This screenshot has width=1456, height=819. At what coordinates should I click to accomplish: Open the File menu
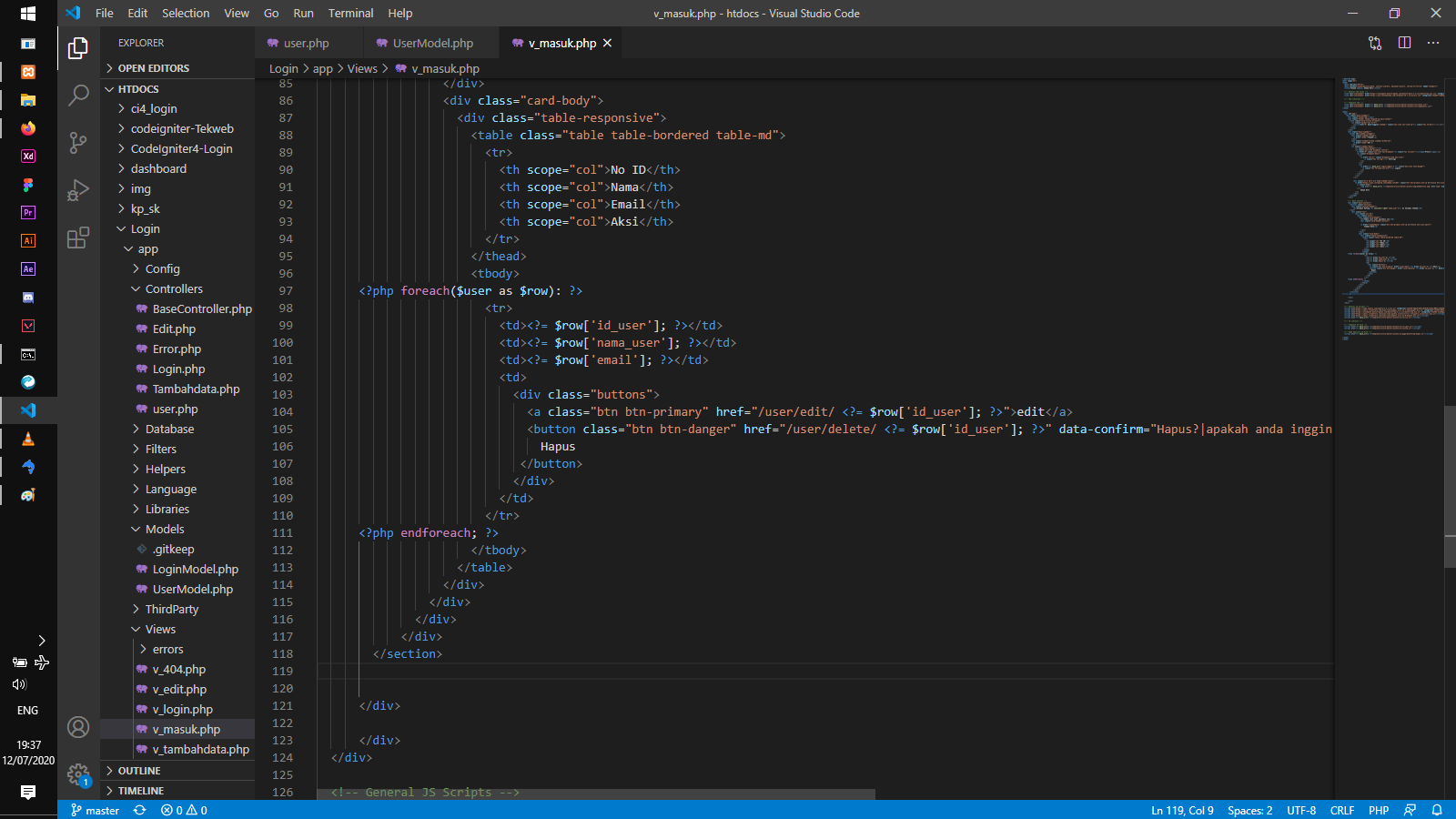[x=104, y=13]
